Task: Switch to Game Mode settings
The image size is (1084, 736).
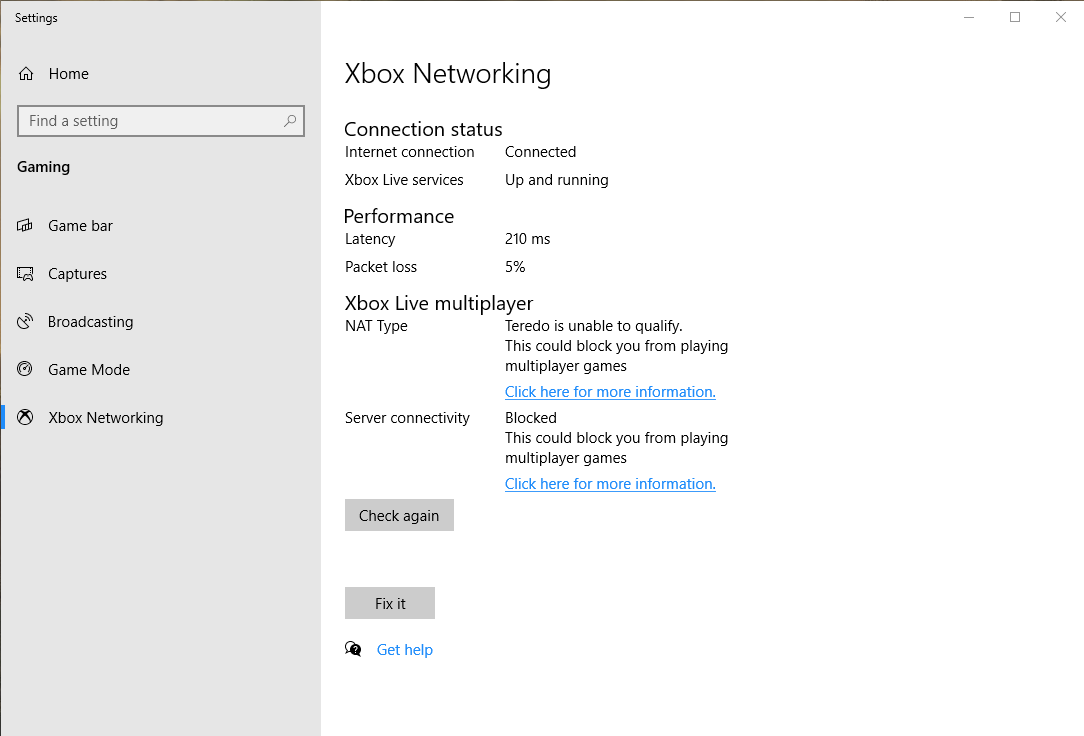Action: point(160,370)
